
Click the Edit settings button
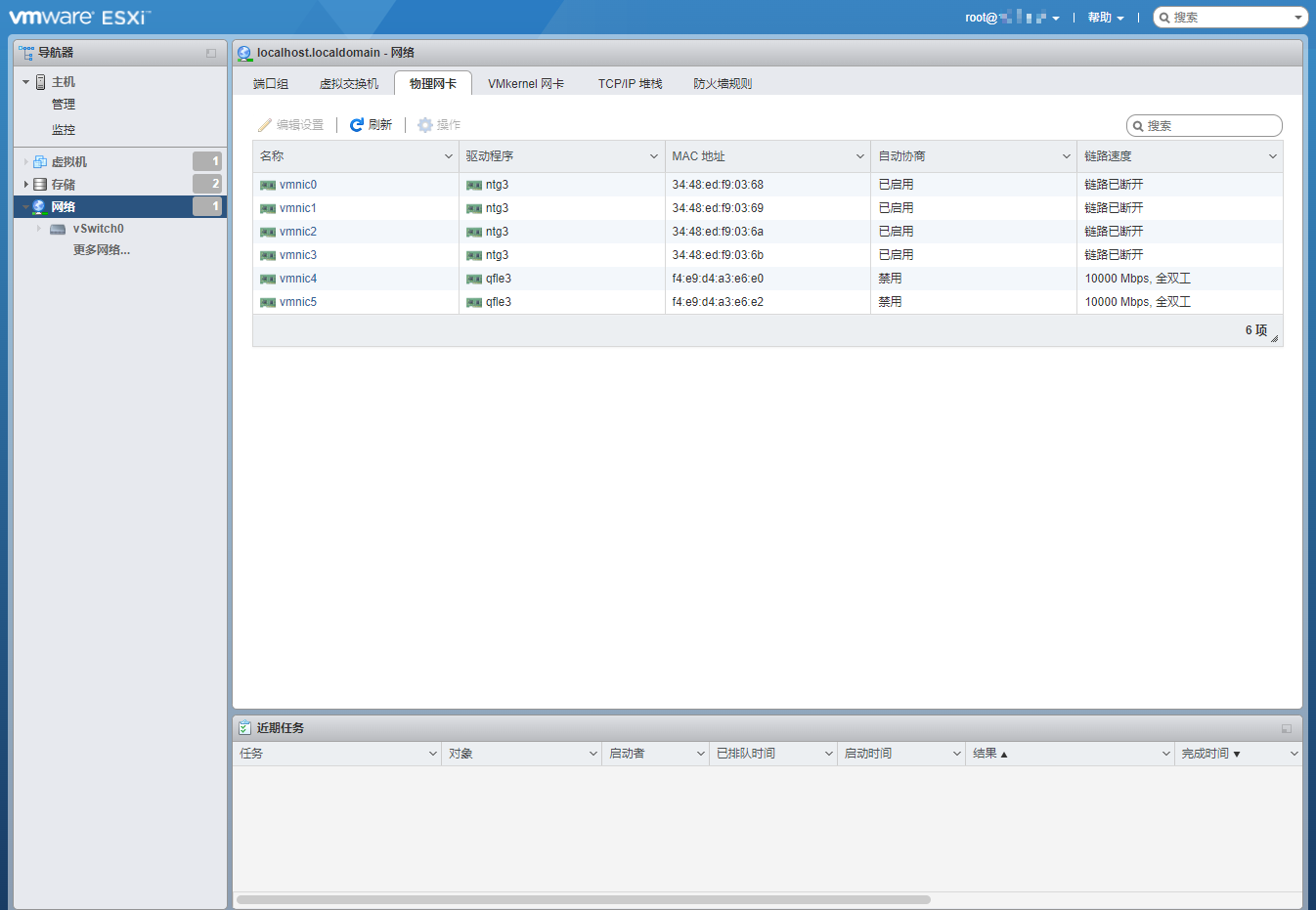pos(290,125)
